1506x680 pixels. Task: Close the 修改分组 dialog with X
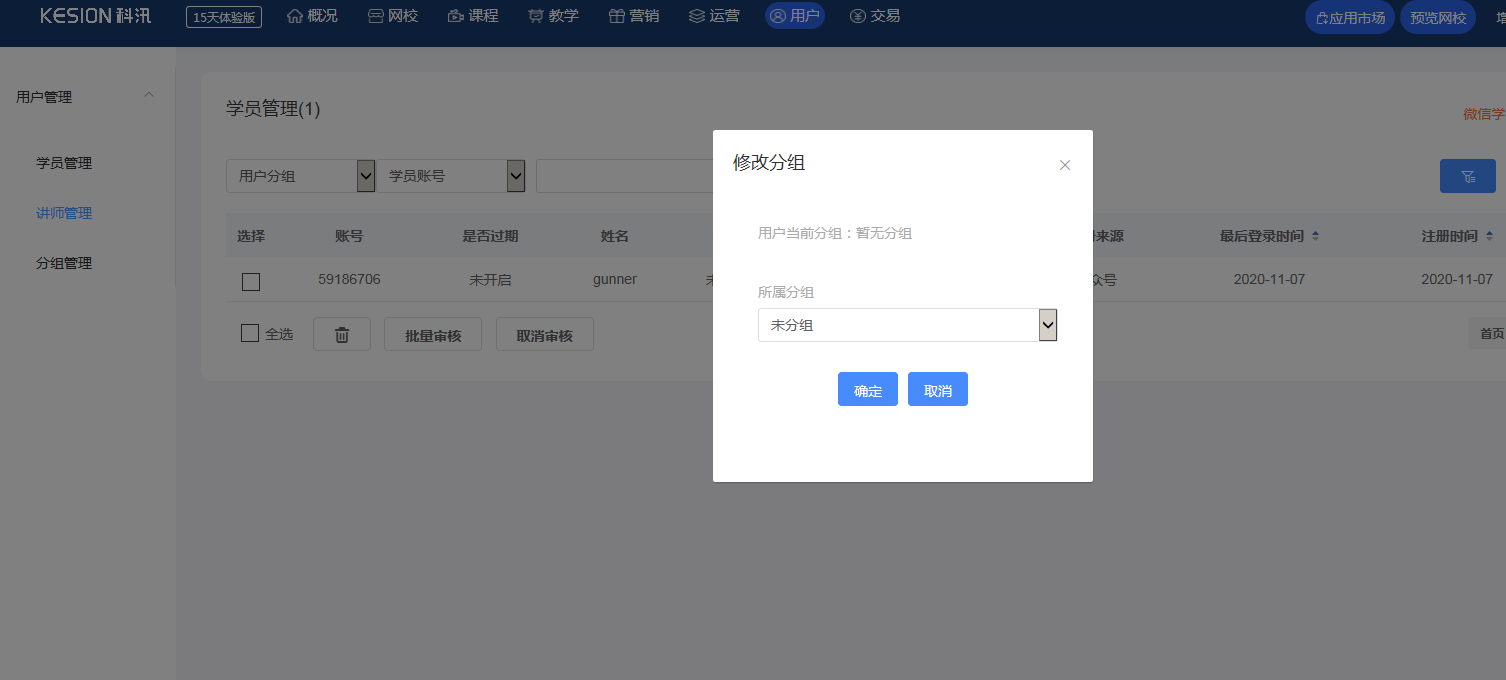[1064, 165]
